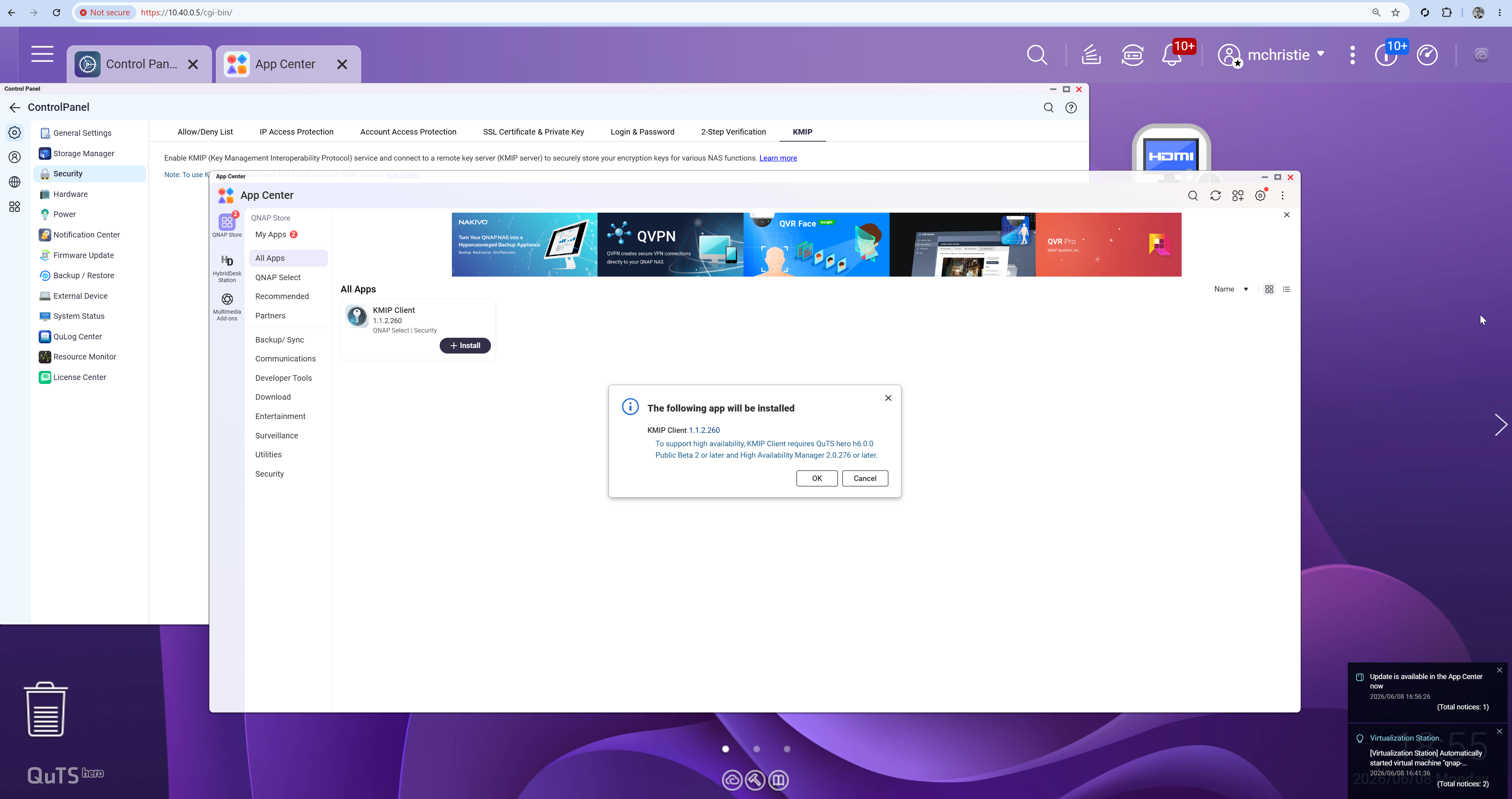Image resolution: width=1512 pixels, height=799 pixels.
Task: Click the Control Panel search icon
Action: [x=1048, y=107]
